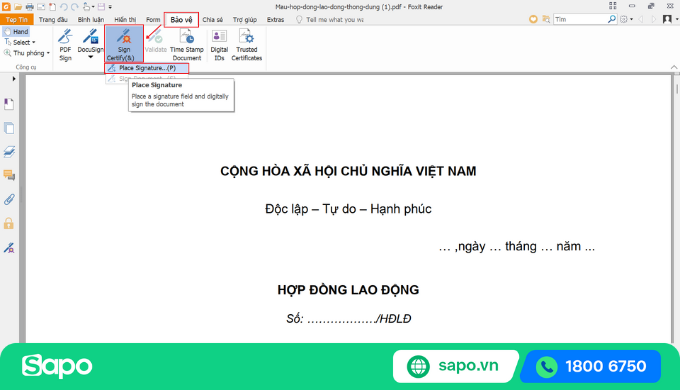Open the page thumbnails panel in sidebar
The image size is (680, 390).
(x=9, y=128)
